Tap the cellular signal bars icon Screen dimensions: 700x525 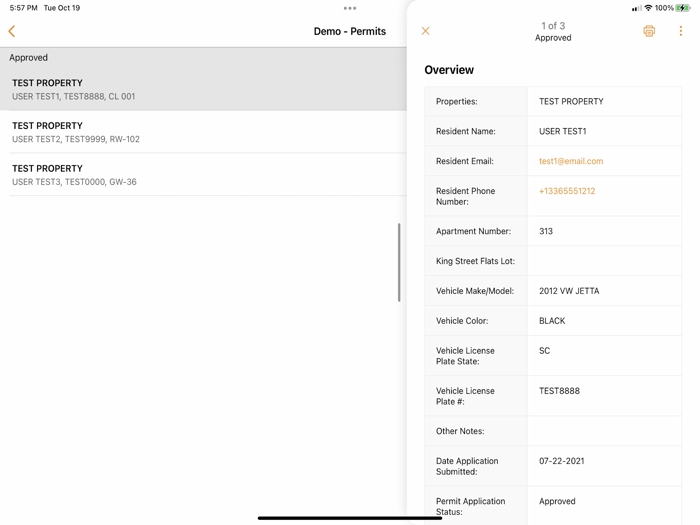(x=637, y=8)
